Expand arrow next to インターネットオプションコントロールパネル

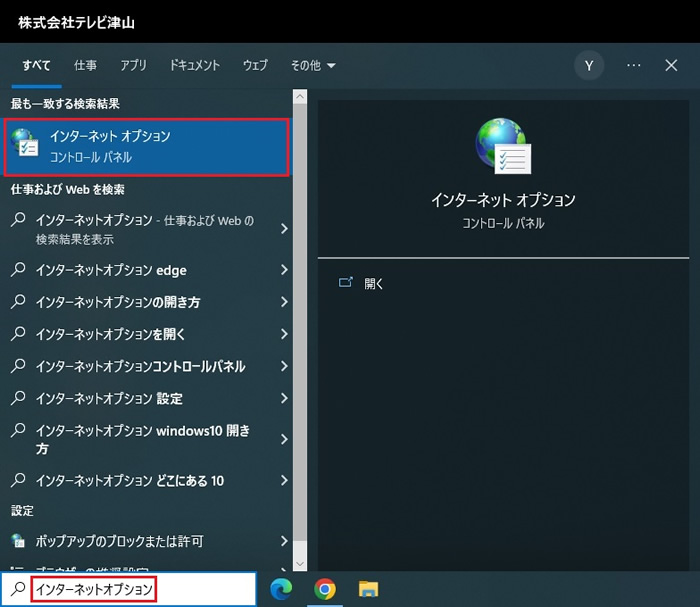(x=284, y=366)
